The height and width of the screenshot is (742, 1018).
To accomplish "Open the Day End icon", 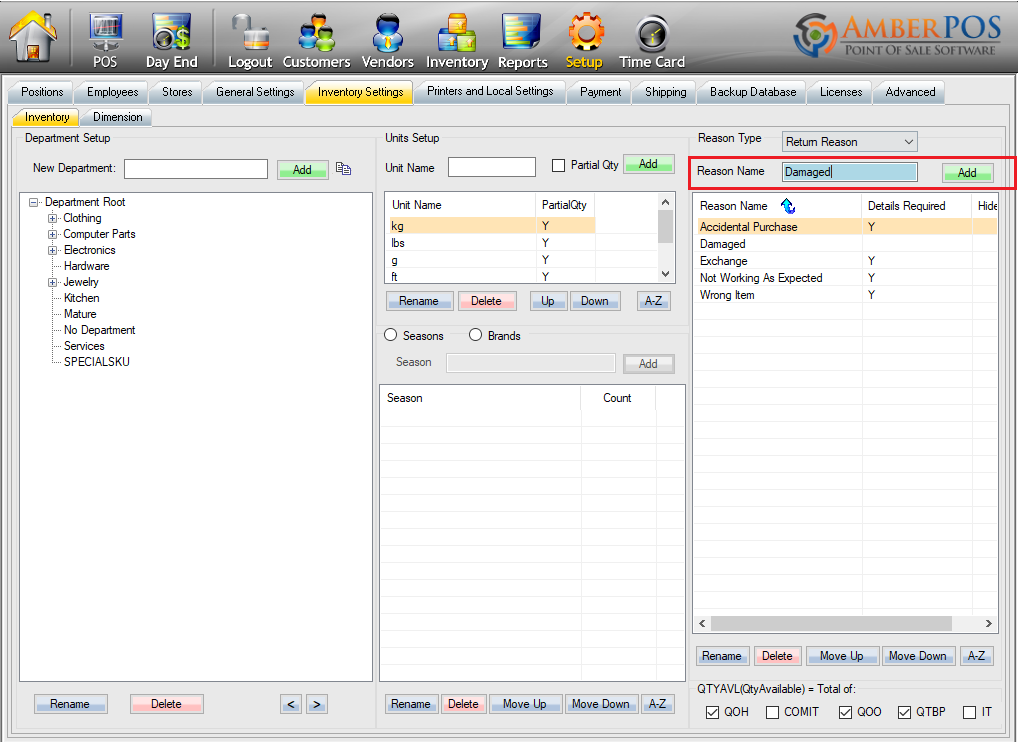I will (171, 40).
